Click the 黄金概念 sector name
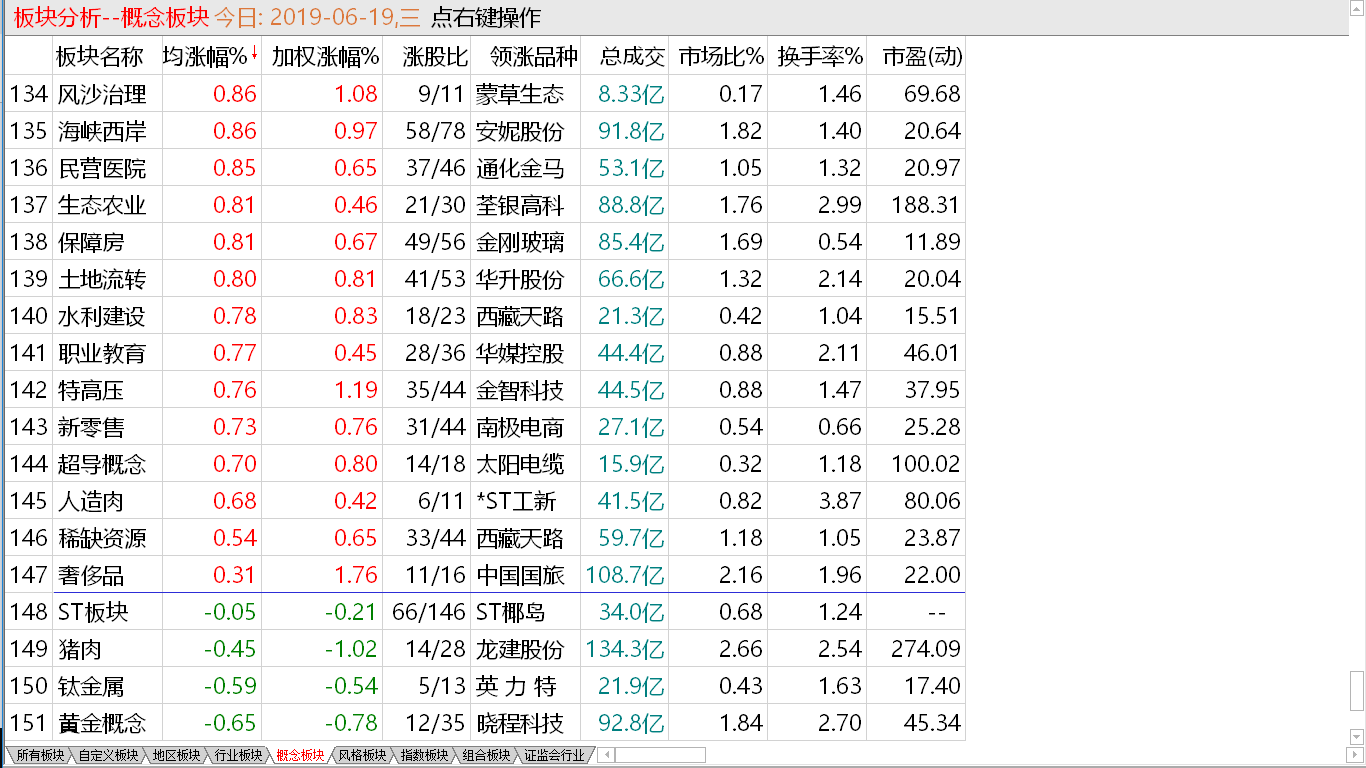The width and height of the screenshot is (1366, 768). pyautogui.click(x=103, y=723)
